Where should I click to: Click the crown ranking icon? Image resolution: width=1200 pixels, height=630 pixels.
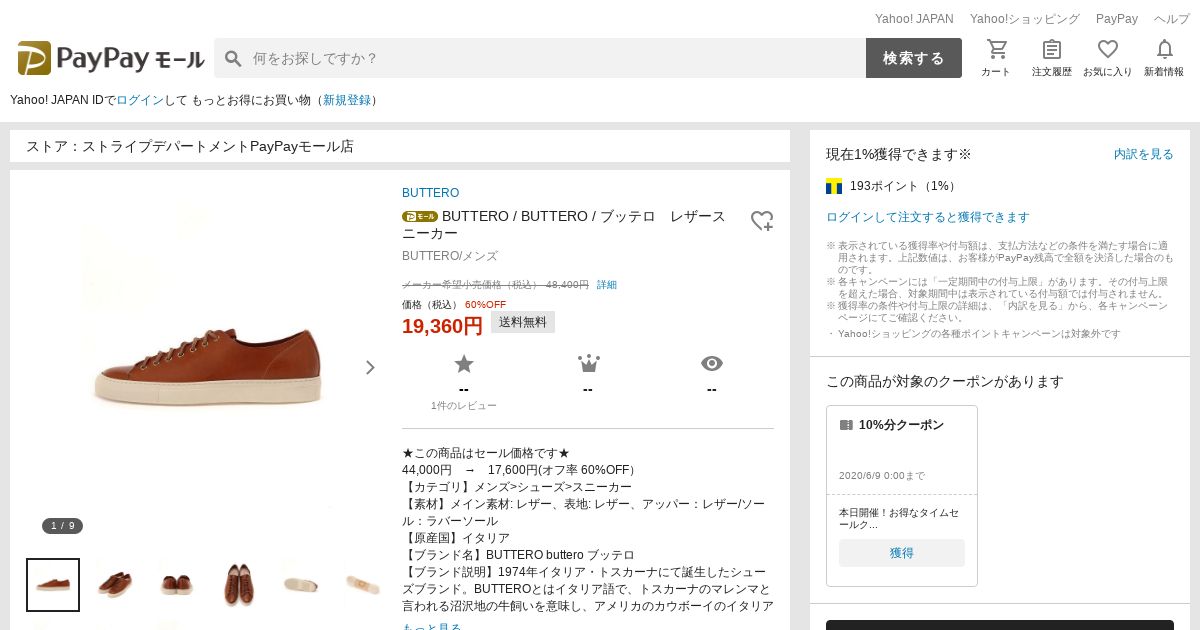pos(588,364)
